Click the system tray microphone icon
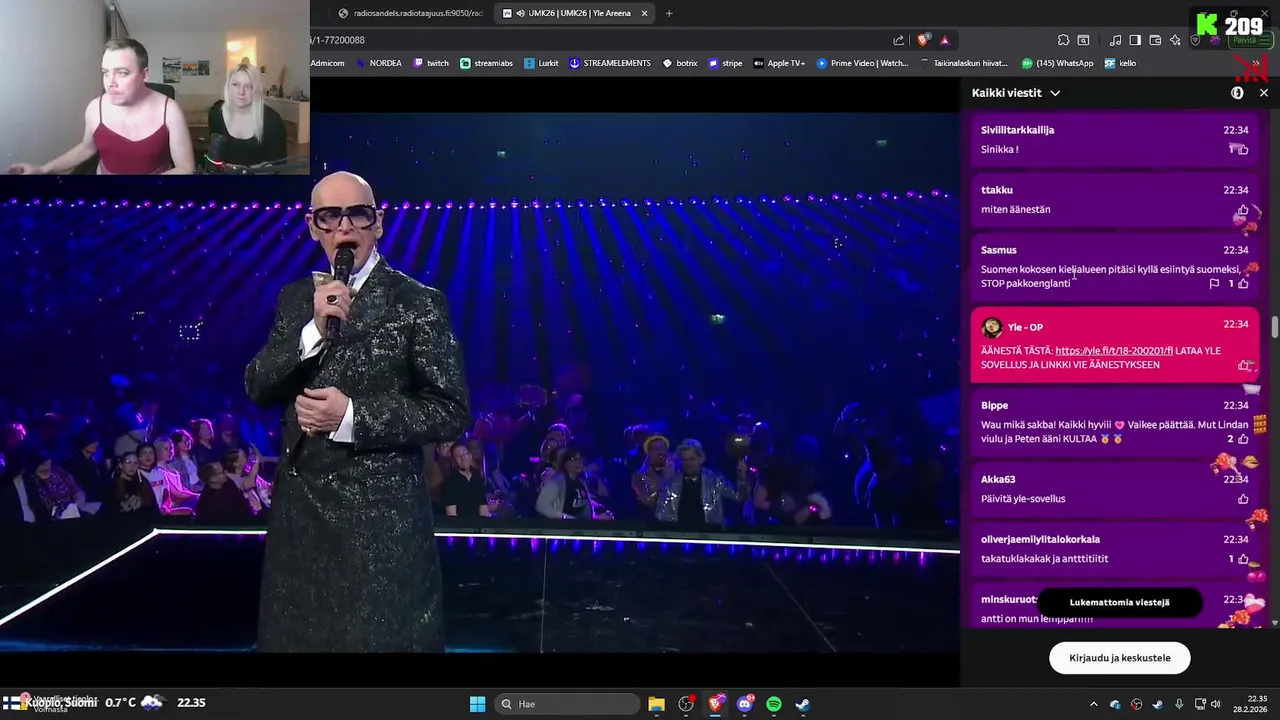 [1179, 704]
